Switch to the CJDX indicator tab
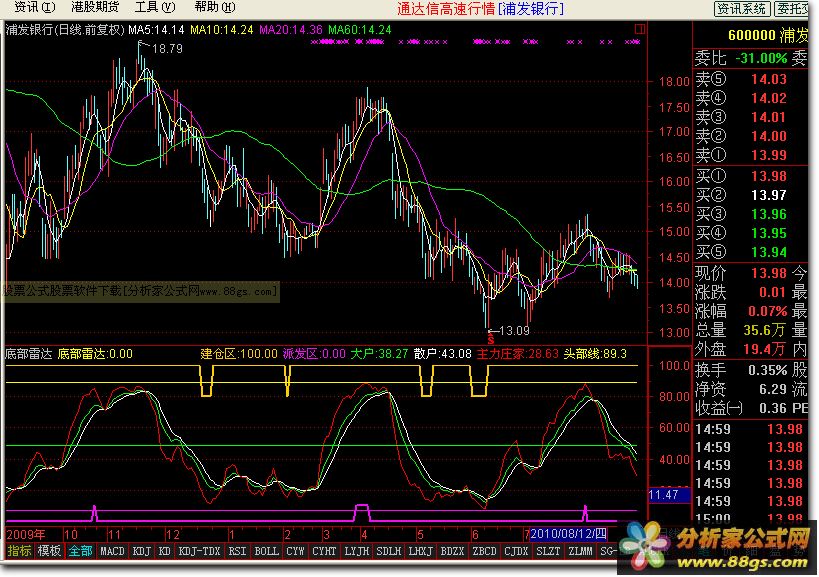 coord(517,550)
